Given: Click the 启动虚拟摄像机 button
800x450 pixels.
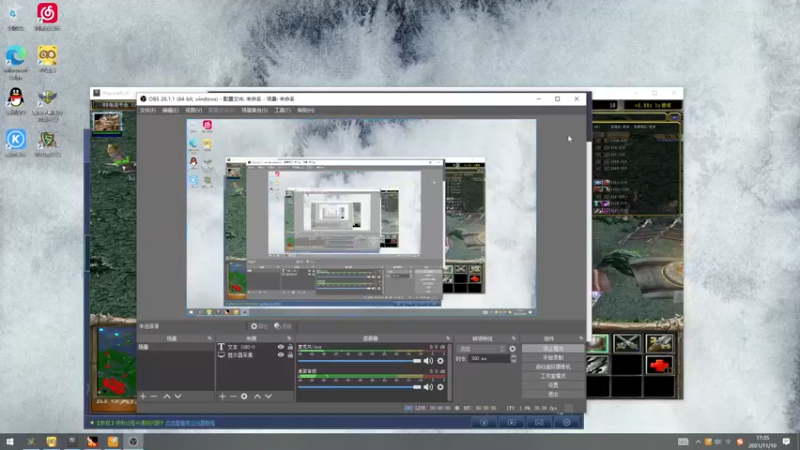Looking at the screenshot, I should 553,367.
